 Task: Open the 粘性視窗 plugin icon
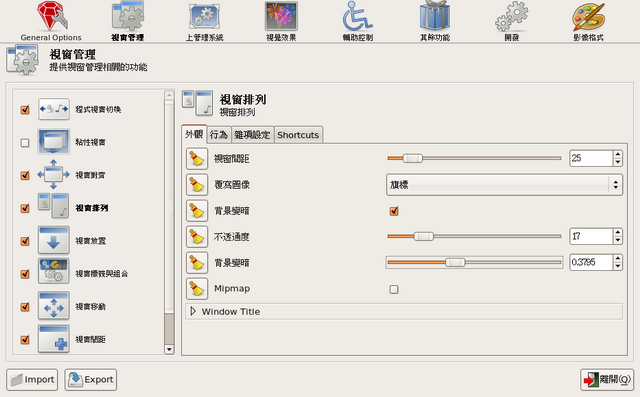click(53, 142)
